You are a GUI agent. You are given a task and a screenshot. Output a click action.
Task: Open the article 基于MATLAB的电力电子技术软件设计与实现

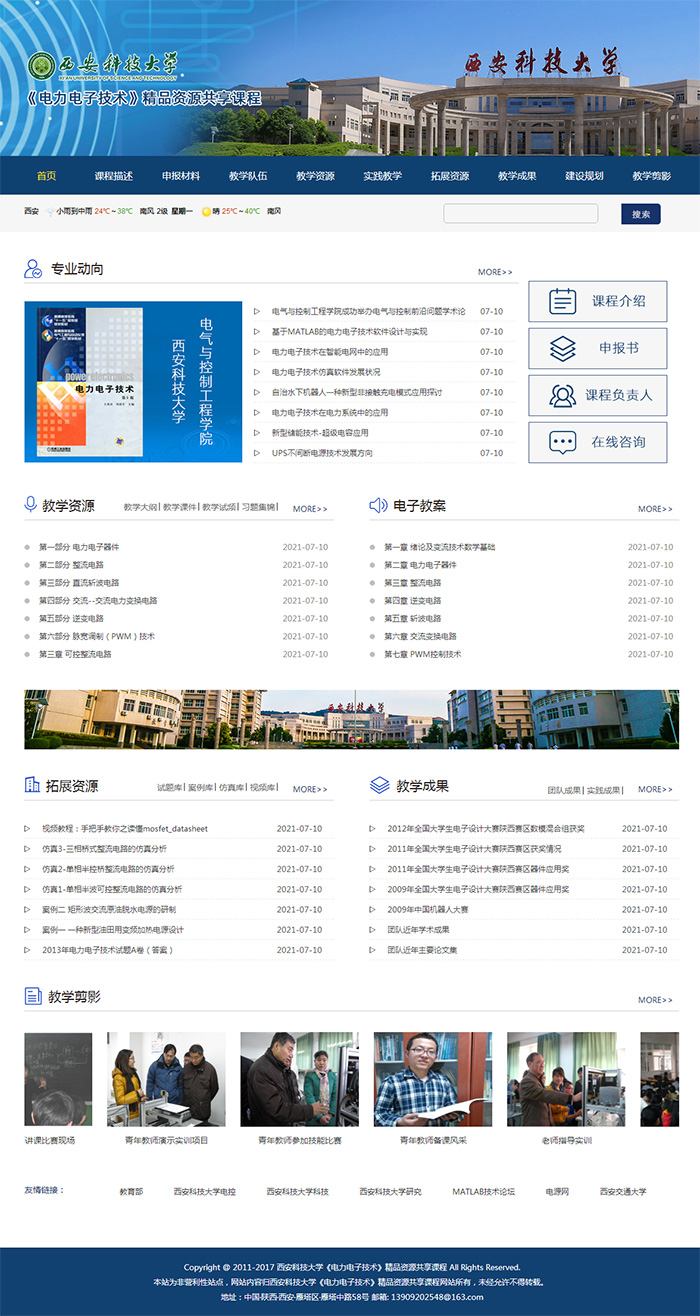[x=349, y=332]
